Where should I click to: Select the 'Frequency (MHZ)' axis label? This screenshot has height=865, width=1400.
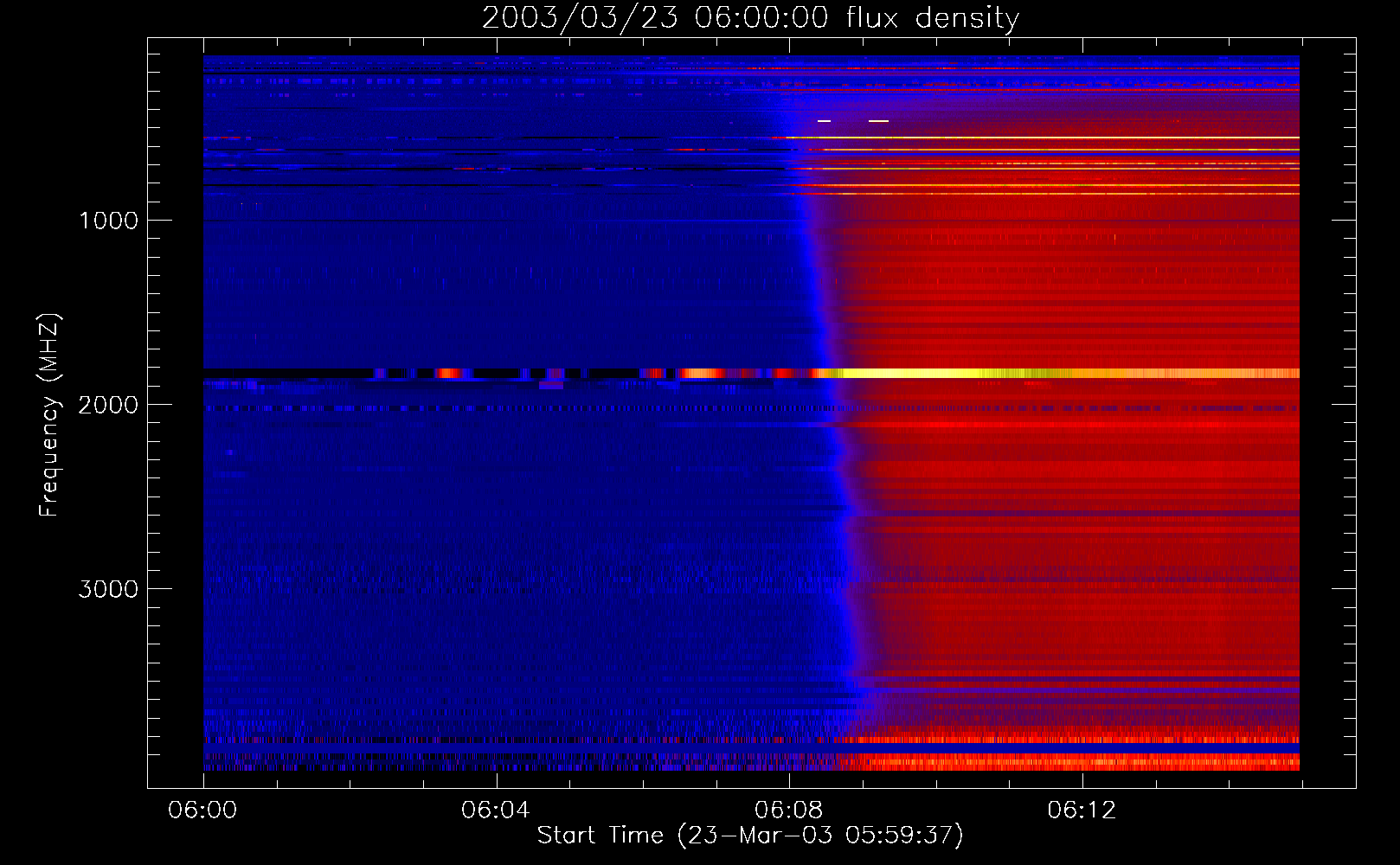click(49, 415)
